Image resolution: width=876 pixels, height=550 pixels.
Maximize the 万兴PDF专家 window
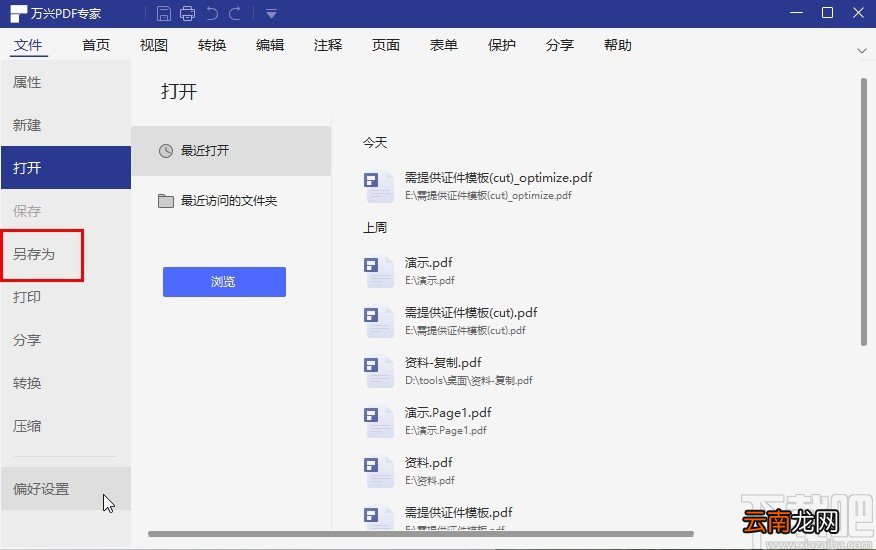[x=827, y=12]
